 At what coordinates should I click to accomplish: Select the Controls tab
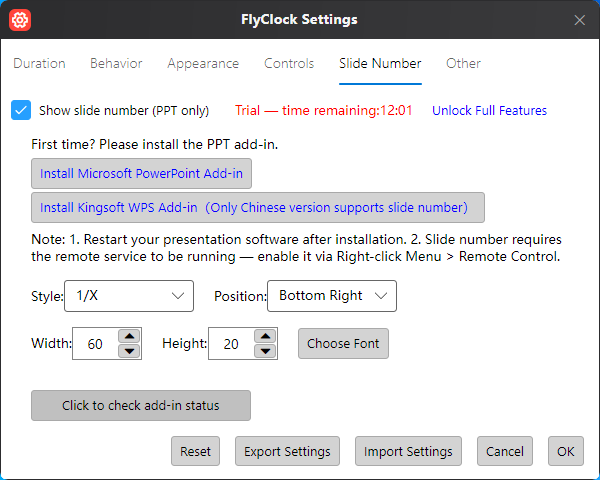pyautogui.click(x=289, y=64)
